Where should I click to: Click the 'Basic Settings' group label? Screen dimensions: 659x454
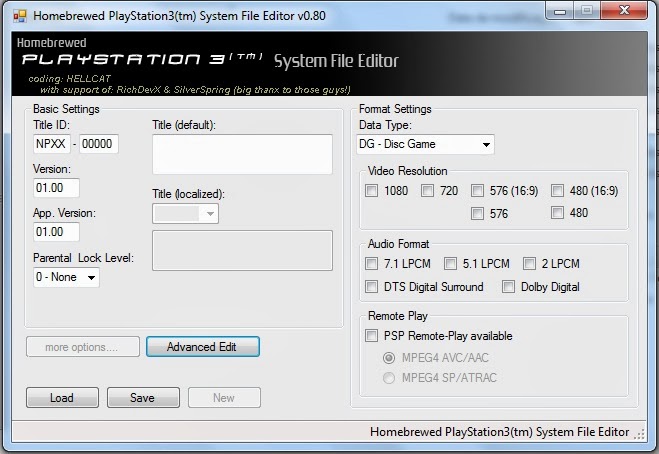pyautogui.click(x=66, y=109)
